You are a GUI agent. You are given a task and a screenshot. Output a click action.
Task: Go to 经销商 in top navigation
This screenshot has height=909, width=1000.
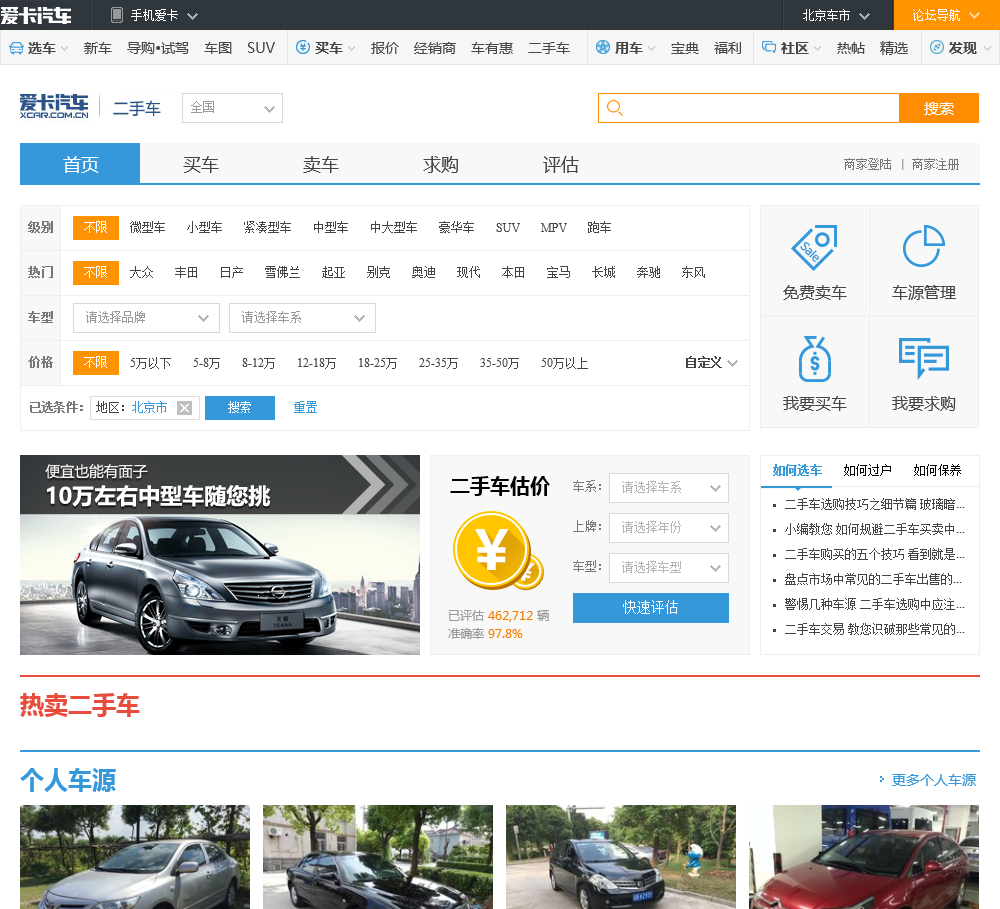[x=434, y=48]
